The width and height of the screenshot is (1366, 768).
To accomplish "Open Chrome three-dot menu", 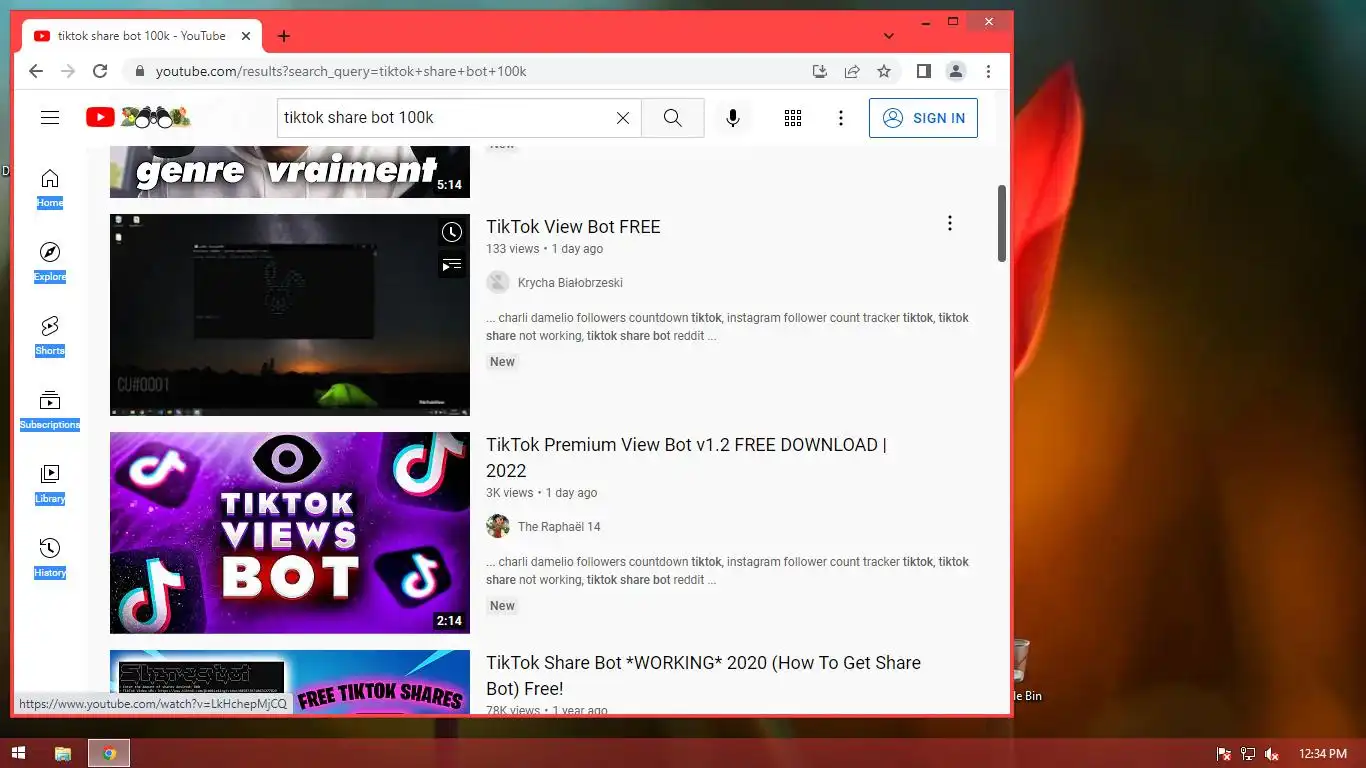I will (988, 71).
